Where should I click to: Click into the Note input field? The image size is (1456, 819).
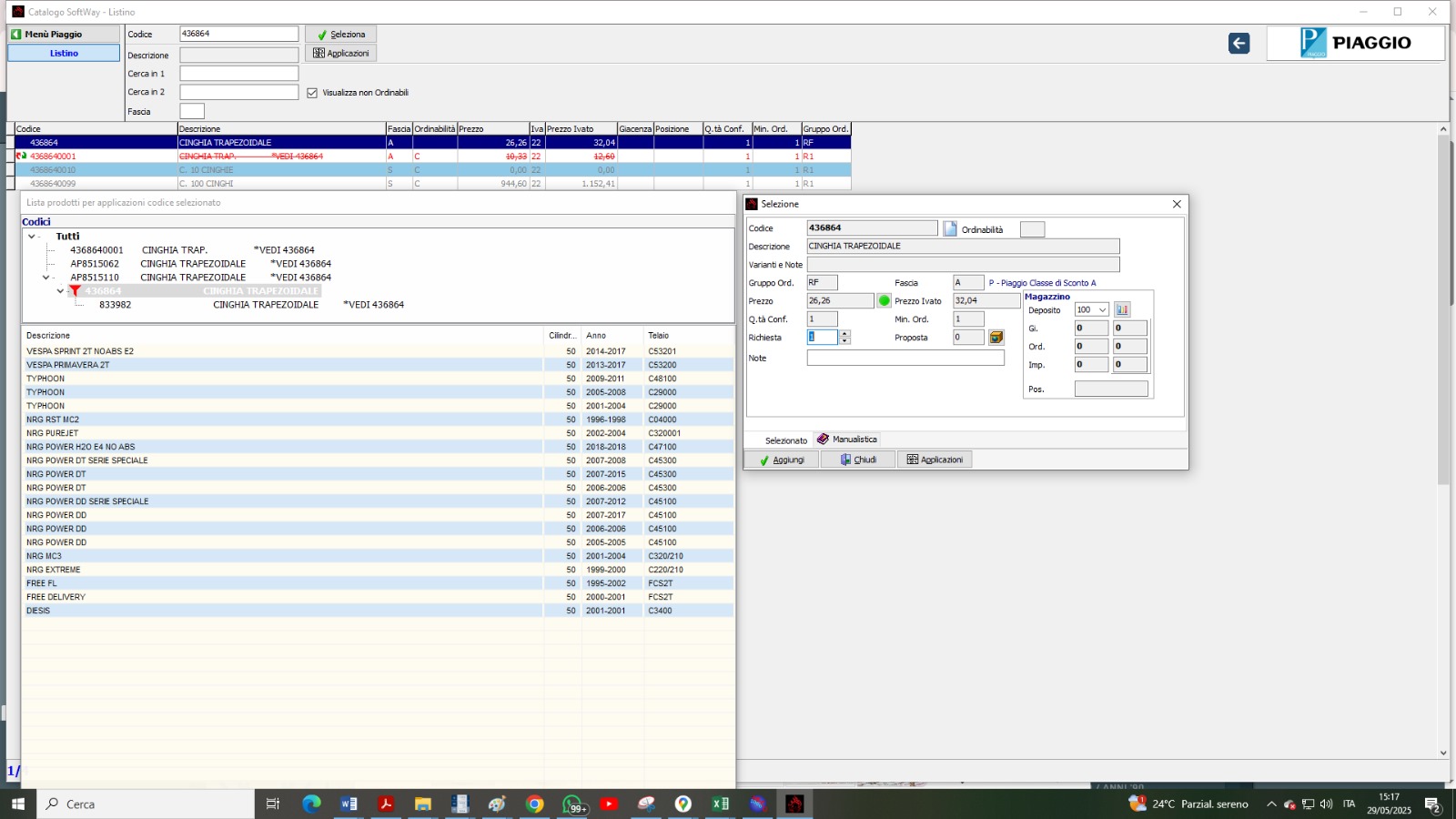[905, 359]
